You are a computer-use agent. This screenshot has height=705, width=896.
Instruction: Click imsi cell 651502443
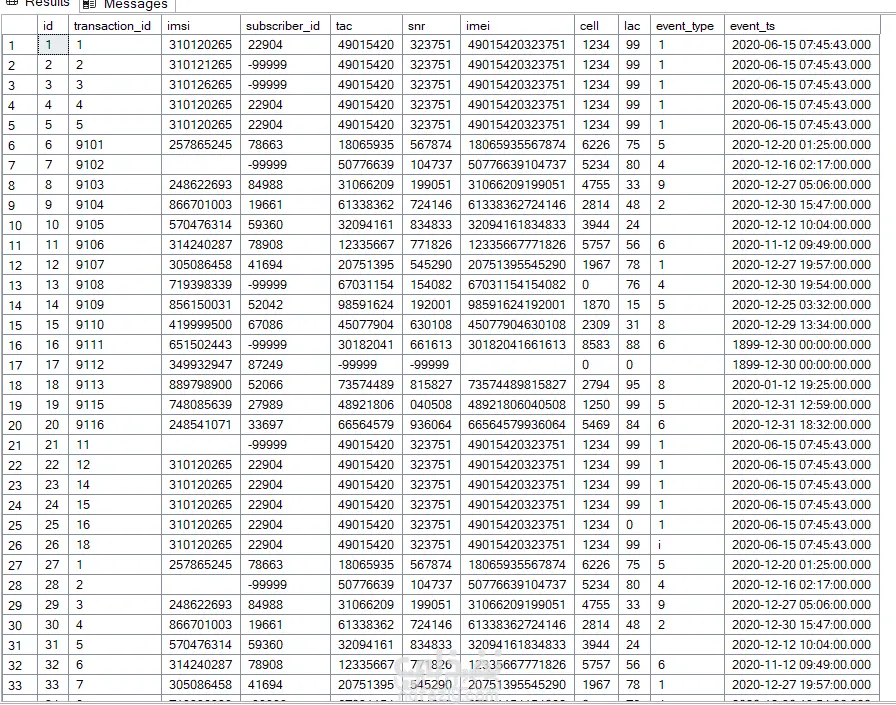click(x=201, y=345)
